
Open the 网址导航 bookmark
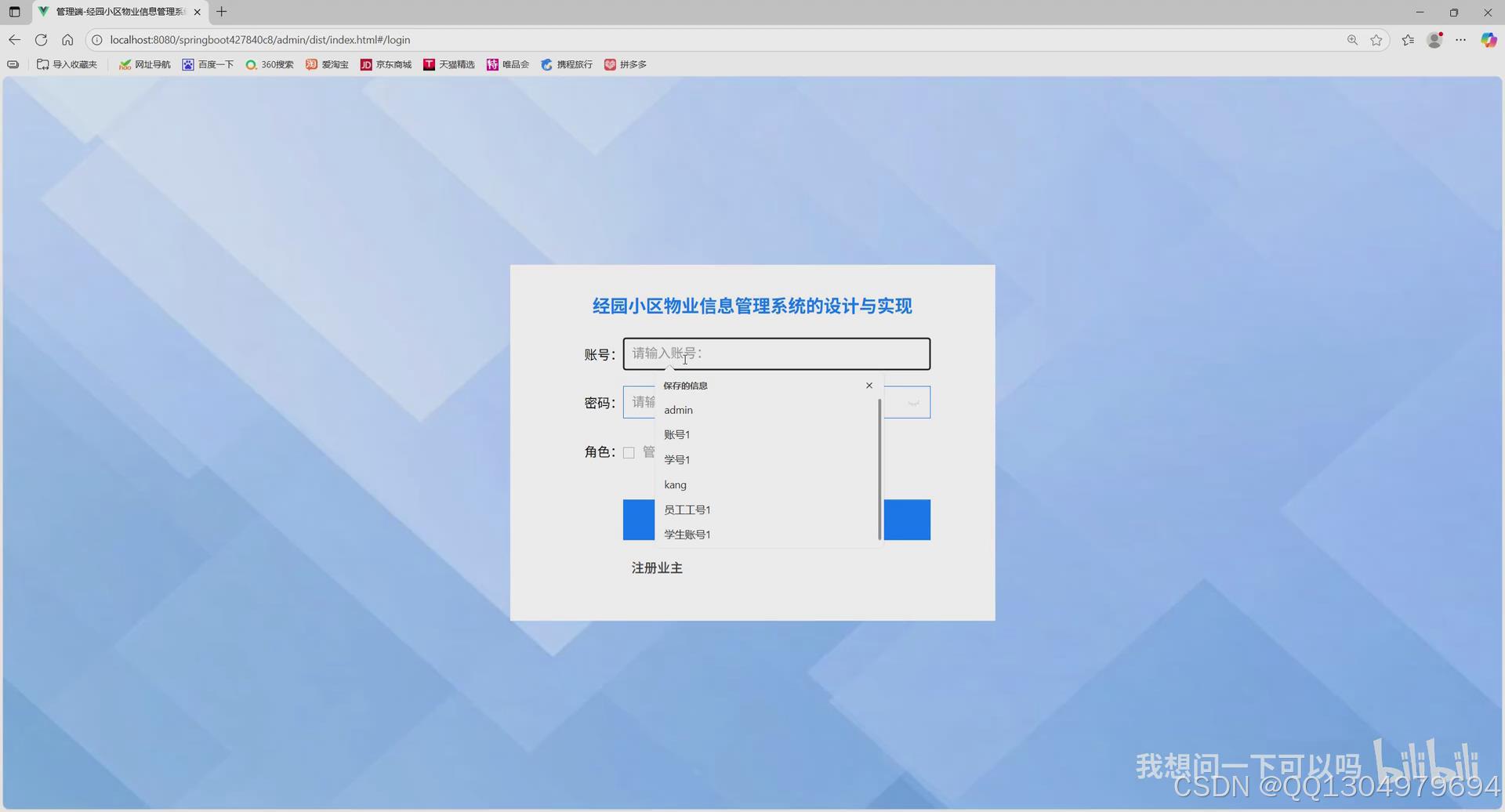click(145, 65)
